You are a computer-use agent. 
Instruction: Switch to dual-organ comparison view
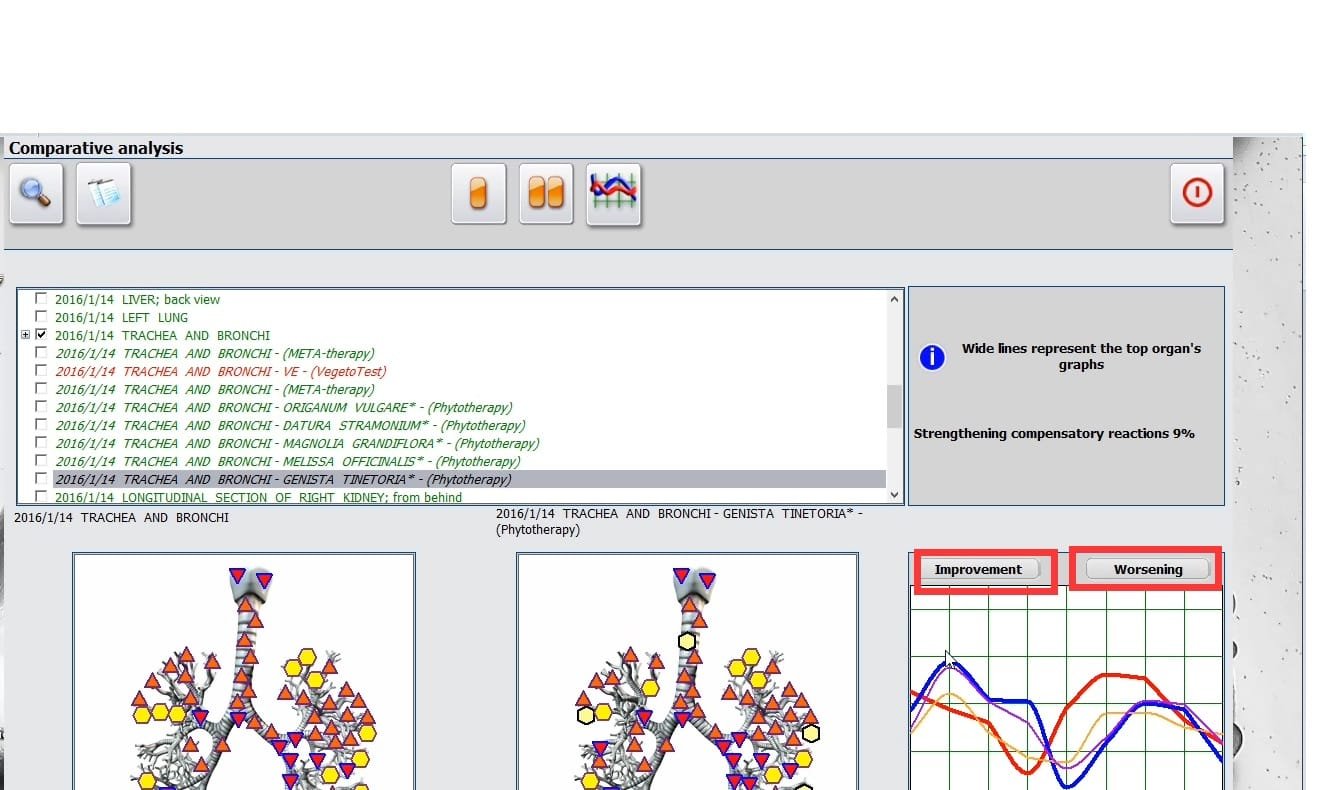[546, 193]
